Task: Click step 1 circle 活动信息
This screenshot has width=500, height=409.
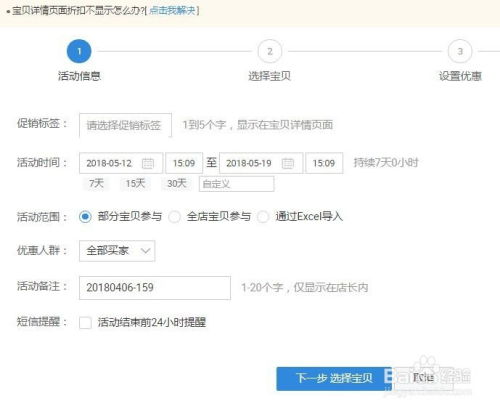Action: (79, 51)
